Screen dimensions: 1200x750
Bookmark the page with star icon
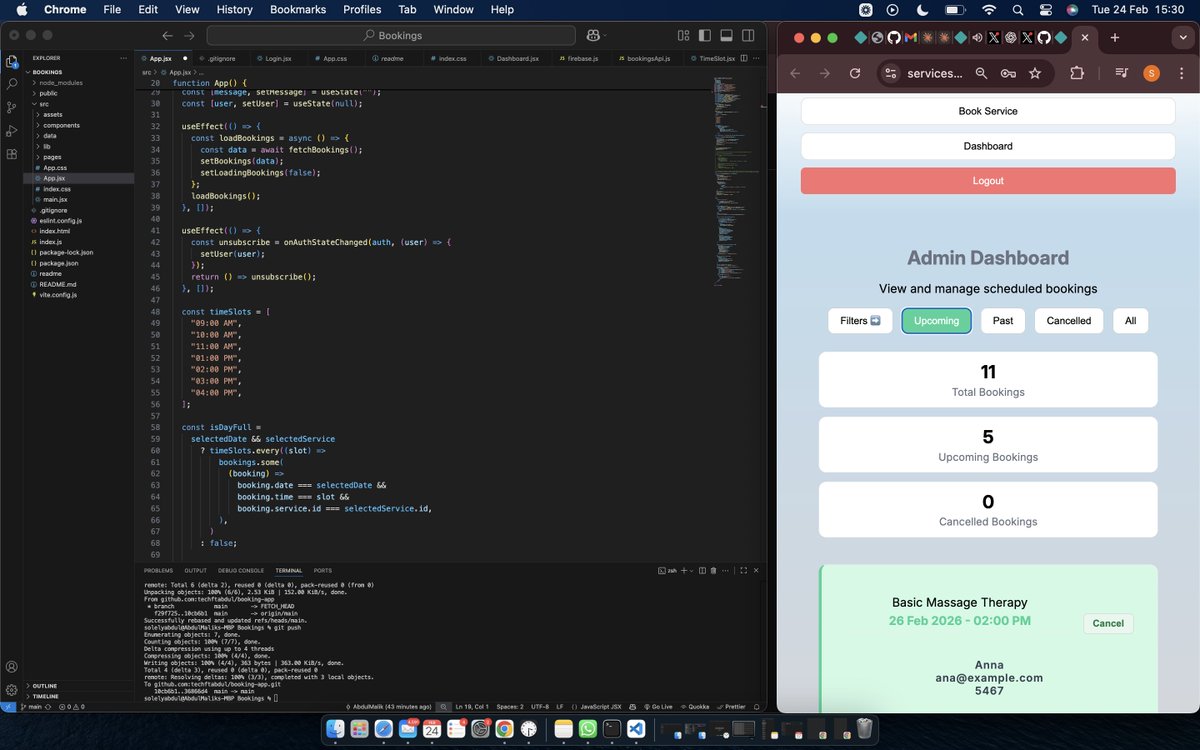click(x=1035, y=73)
